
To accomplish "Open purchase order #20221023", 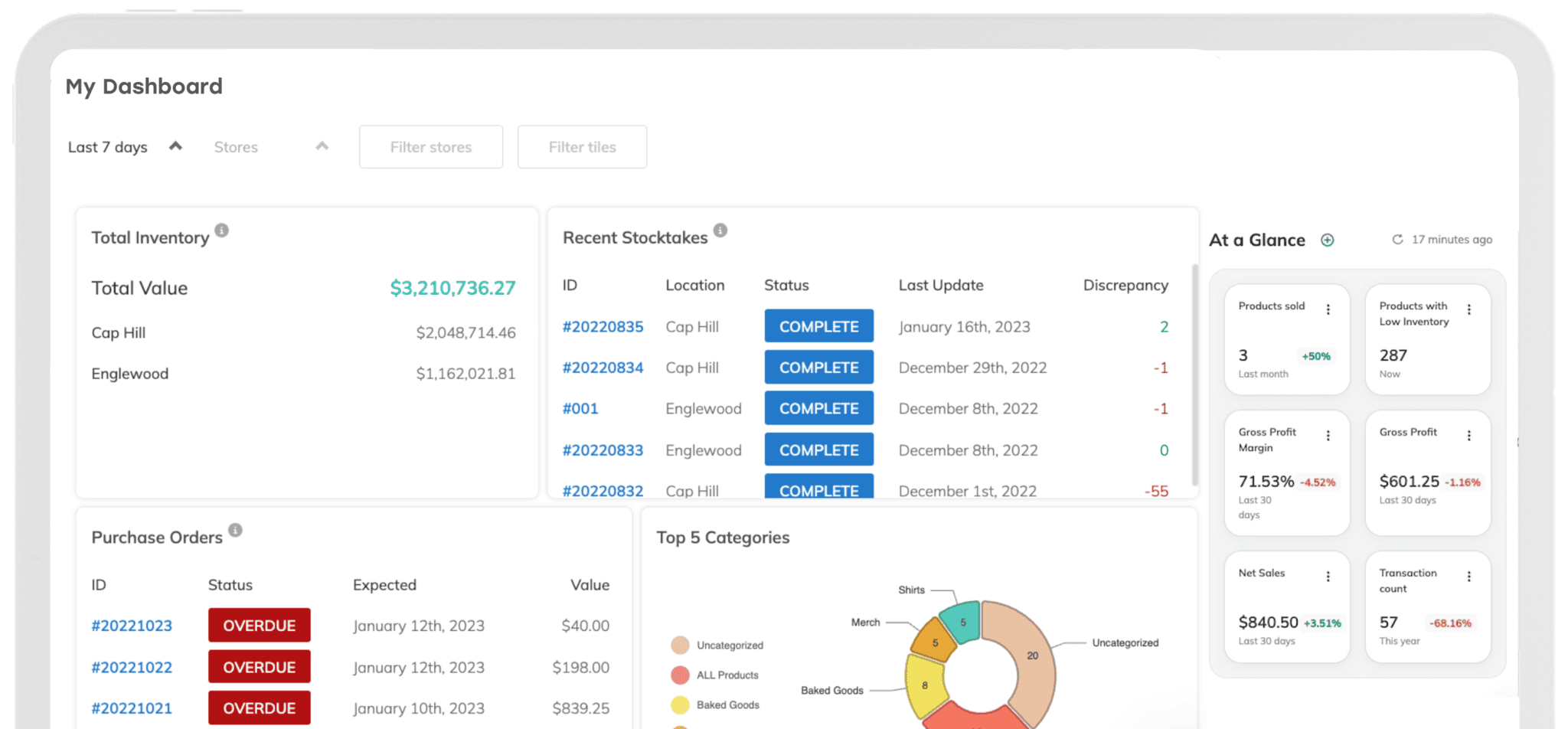I will (x=132, y=626).
